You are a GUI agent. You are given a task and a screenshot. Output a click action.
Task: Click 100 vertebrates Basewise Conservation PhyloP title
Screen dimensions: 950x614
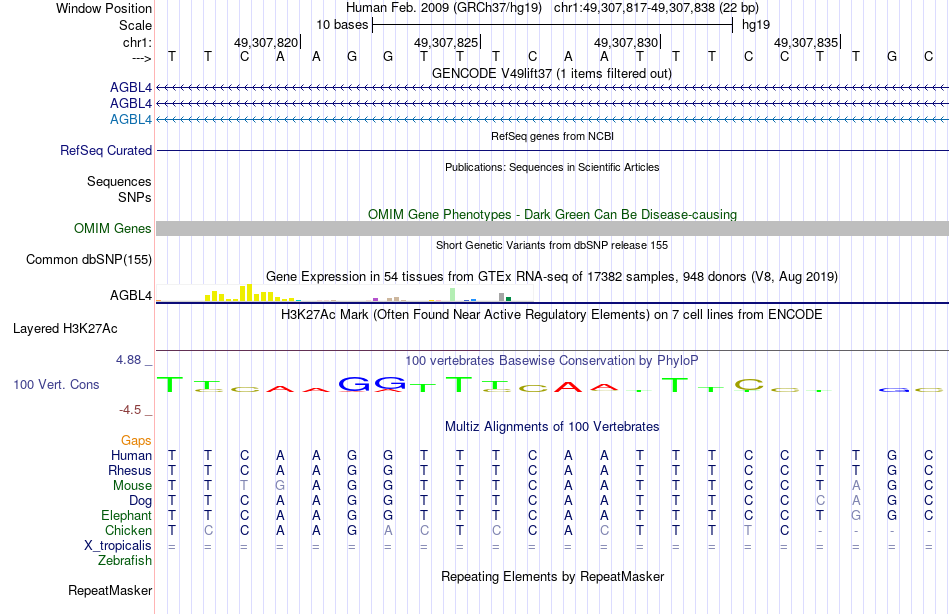(x=552, y=361)
